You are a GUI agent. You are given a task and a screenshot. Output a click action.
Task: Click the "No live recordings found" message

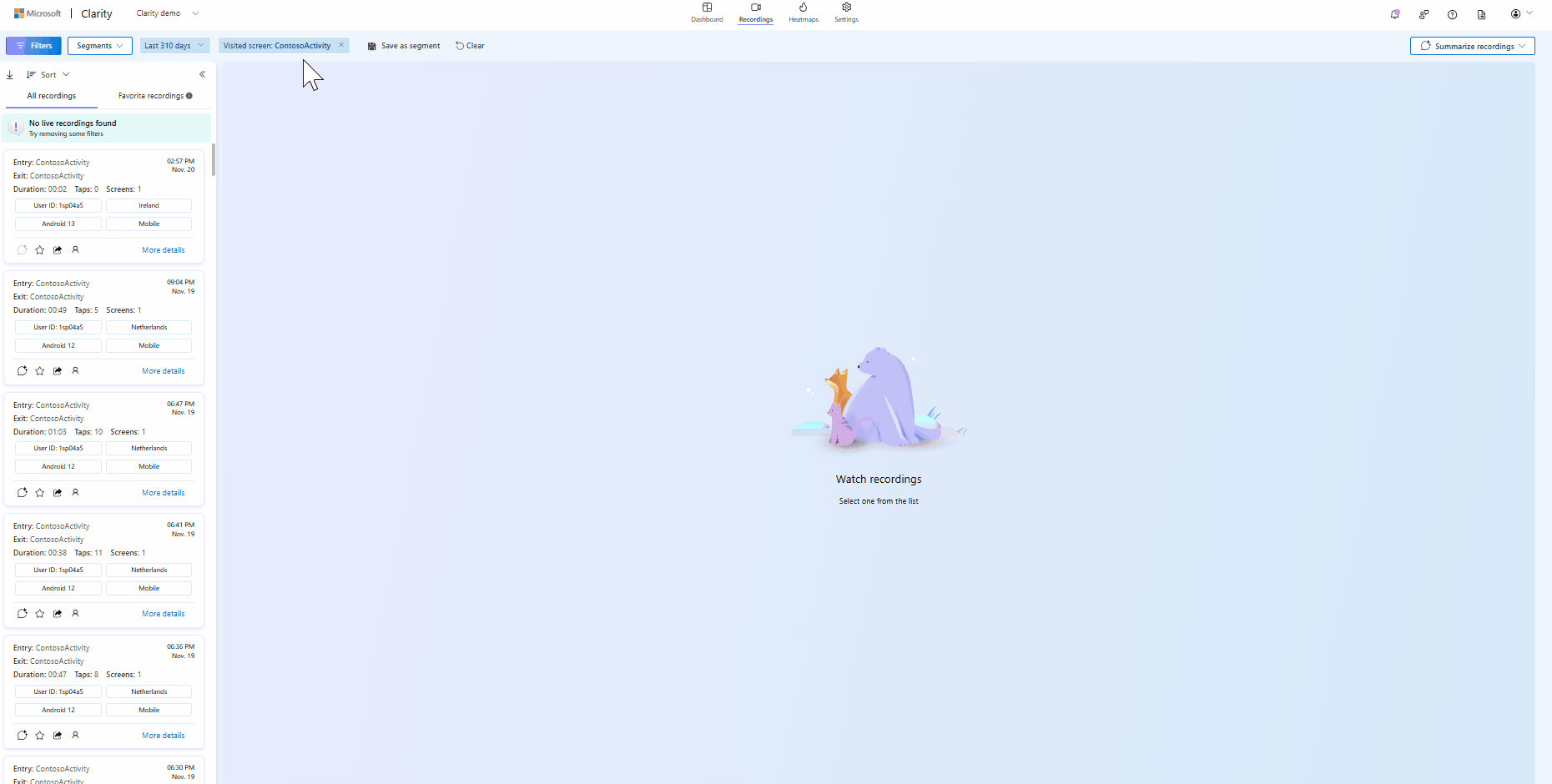[73, 123]
